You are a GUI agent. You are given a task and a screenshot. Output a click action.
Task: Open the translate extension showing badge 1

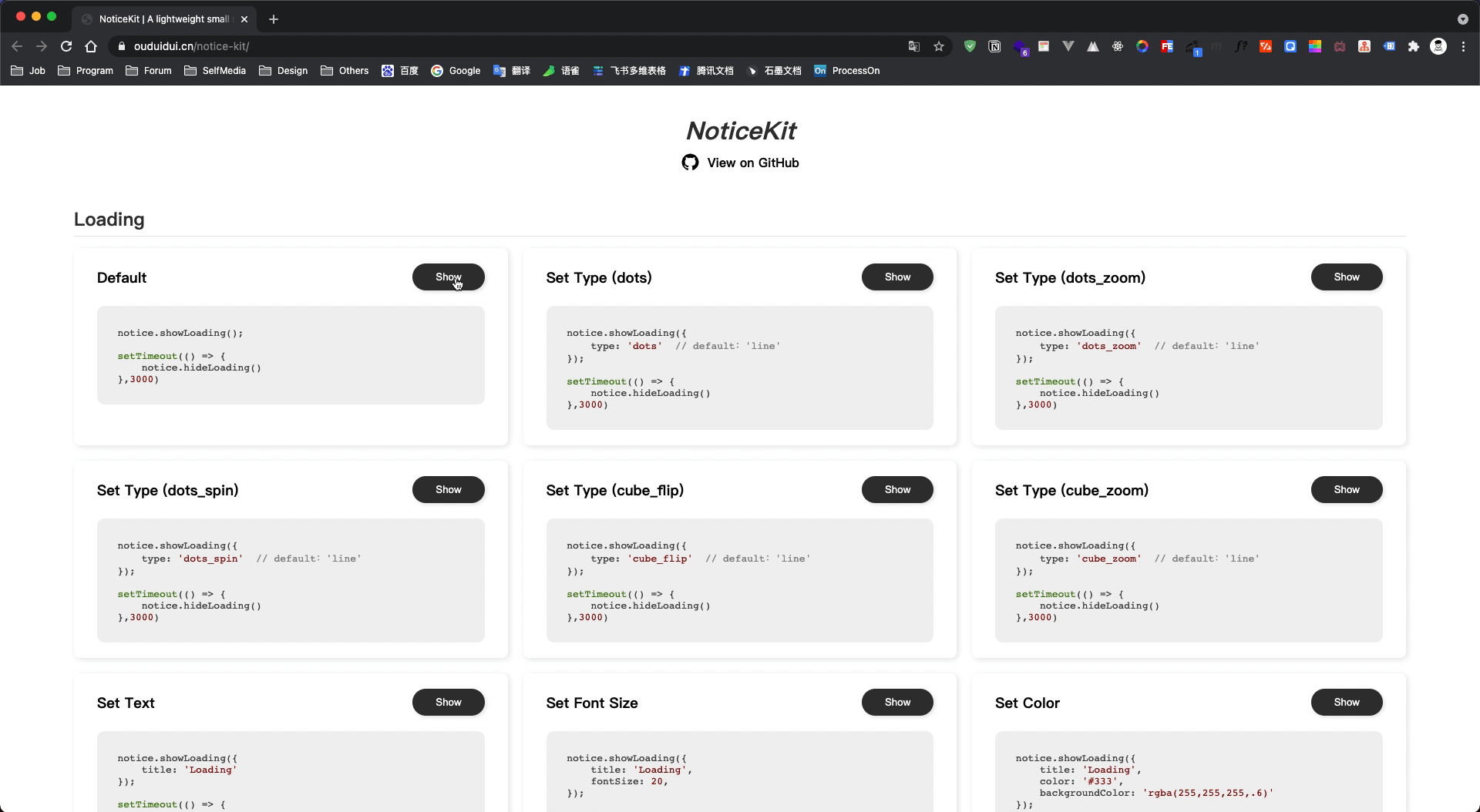[x=1192, y=46]
